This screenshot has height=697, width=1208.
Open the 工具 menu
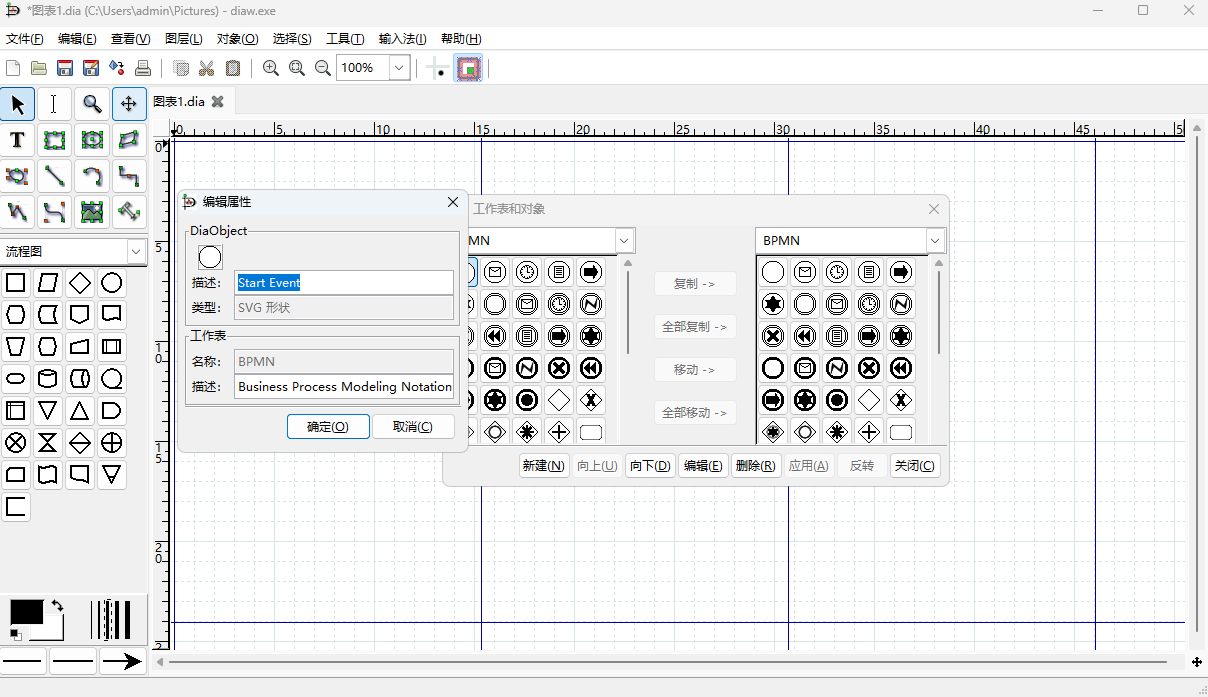click(345, 39)
